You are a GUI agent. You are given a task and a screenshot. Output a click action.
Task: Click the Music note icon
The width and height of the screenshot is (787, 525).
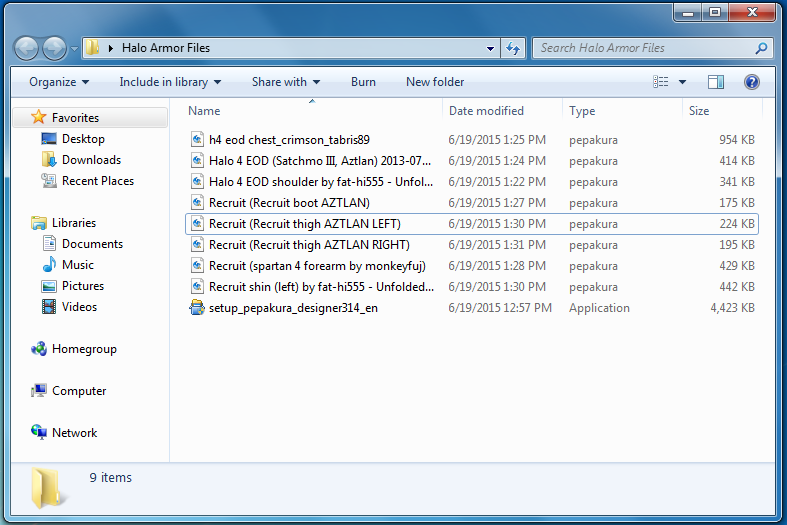click(x=49, y=265)
